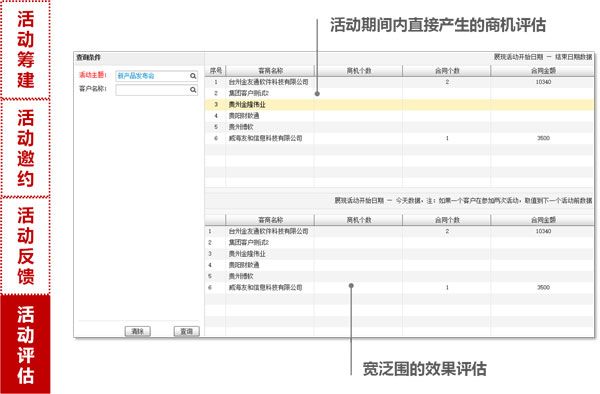The image size is (600, 394).
Task: Select 威海友和信息科技有限公司 in the 今天数据 table
Action: [x=265, y=287]
